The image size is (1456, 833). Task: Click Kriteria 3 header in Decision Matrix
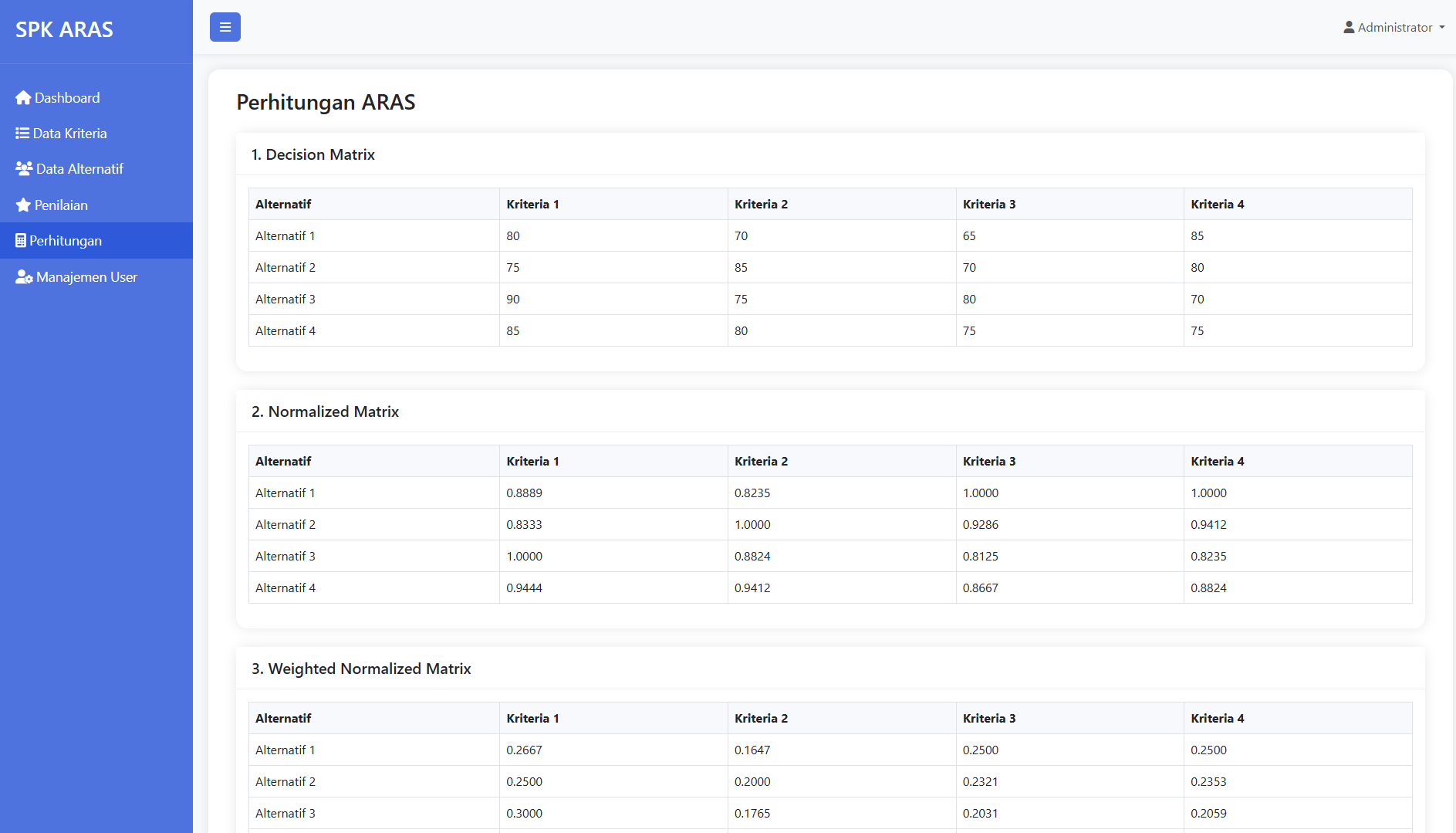tap(1070, 204)
